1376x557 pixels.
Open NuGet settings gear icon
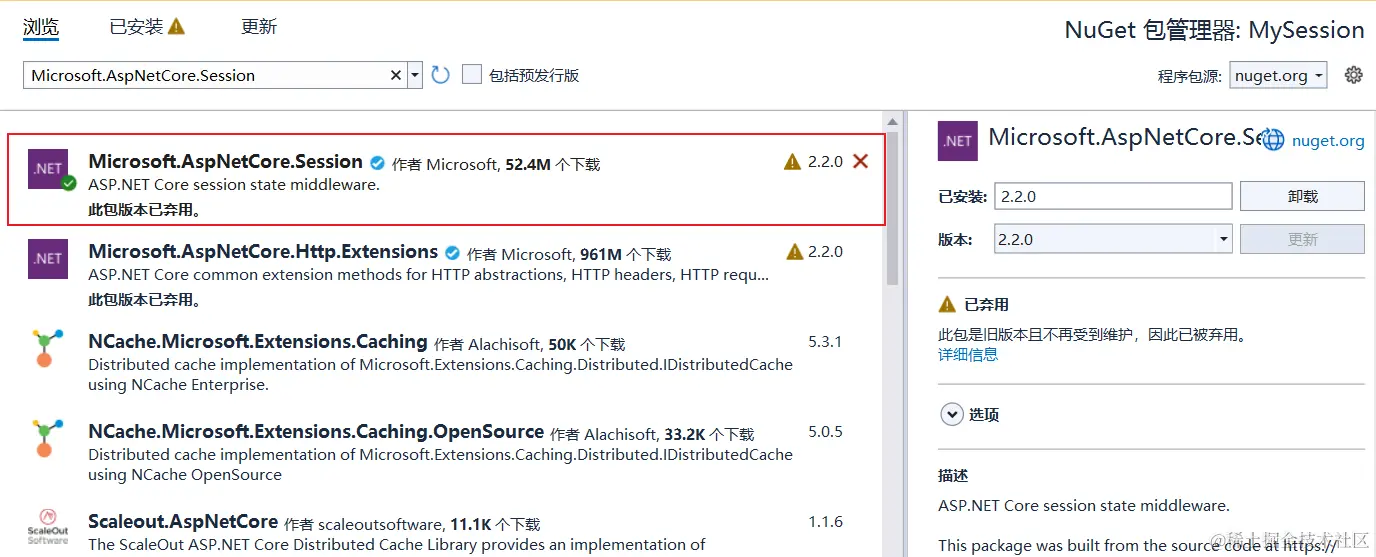(1354, 75)
